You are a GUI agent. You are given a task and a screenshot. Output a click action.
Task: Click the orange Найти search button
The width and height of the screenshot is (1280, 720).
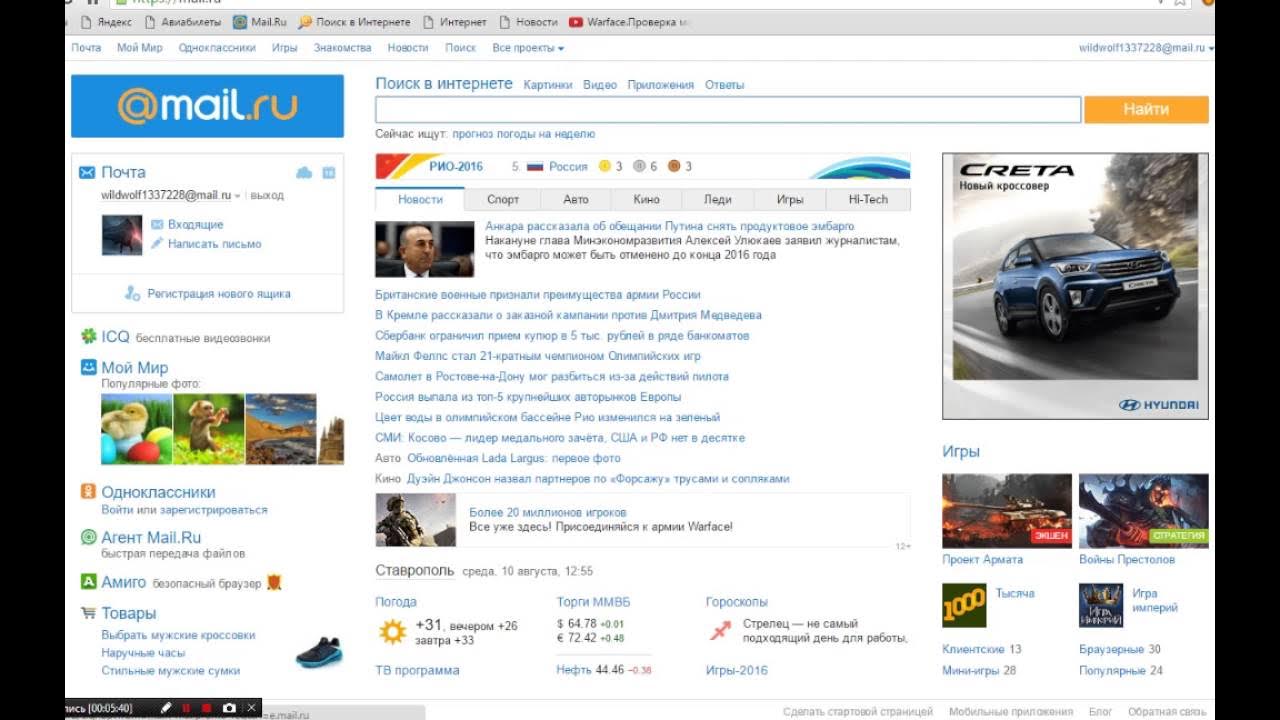click(x=1146, y=110)
